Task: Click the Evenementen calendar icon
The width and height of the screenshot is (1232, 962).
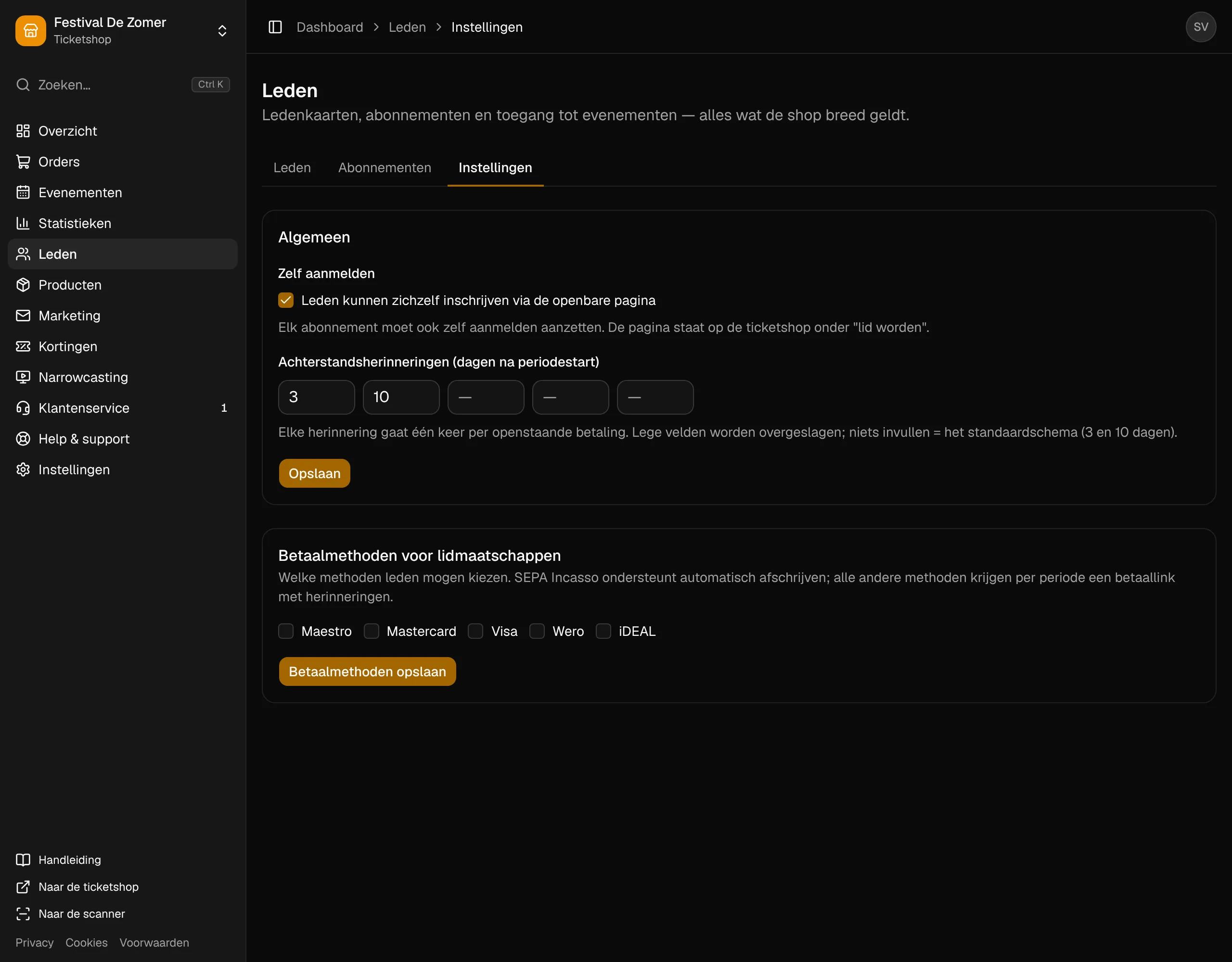Action: [23, 192]
